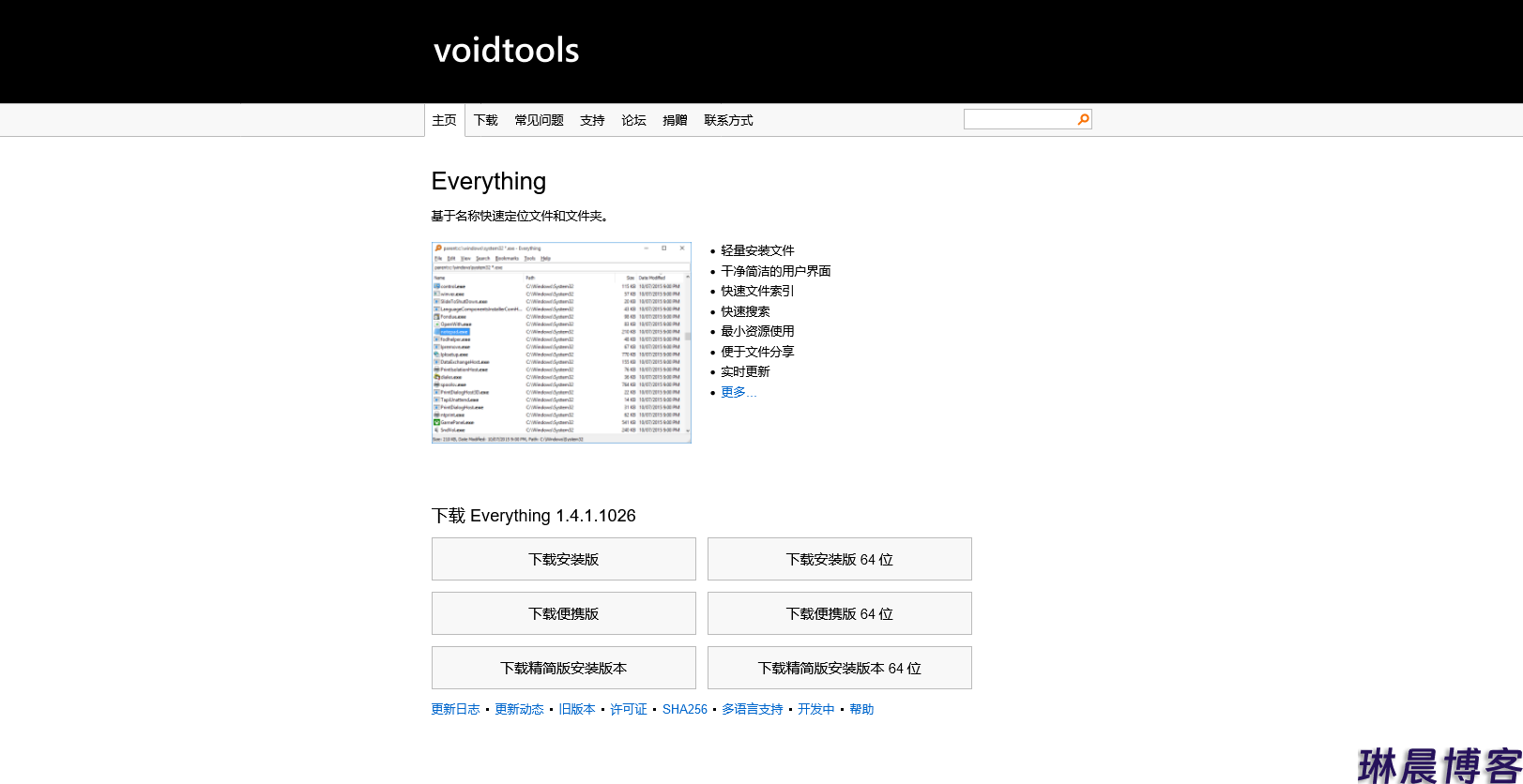Open the 主页 tab
Image resolution: width=1523 pixels, height=784 pixels.
445,120
